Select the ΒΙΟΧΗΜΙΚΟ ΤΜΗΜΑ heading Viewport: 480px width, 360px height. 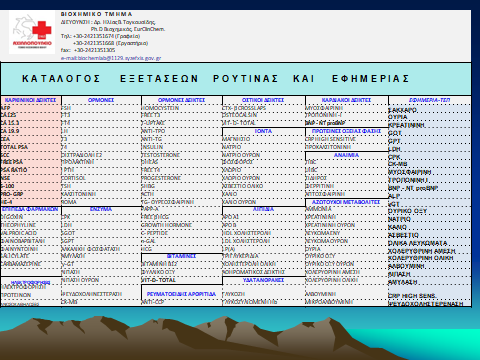pyautogui.click(x=97, y=14)
